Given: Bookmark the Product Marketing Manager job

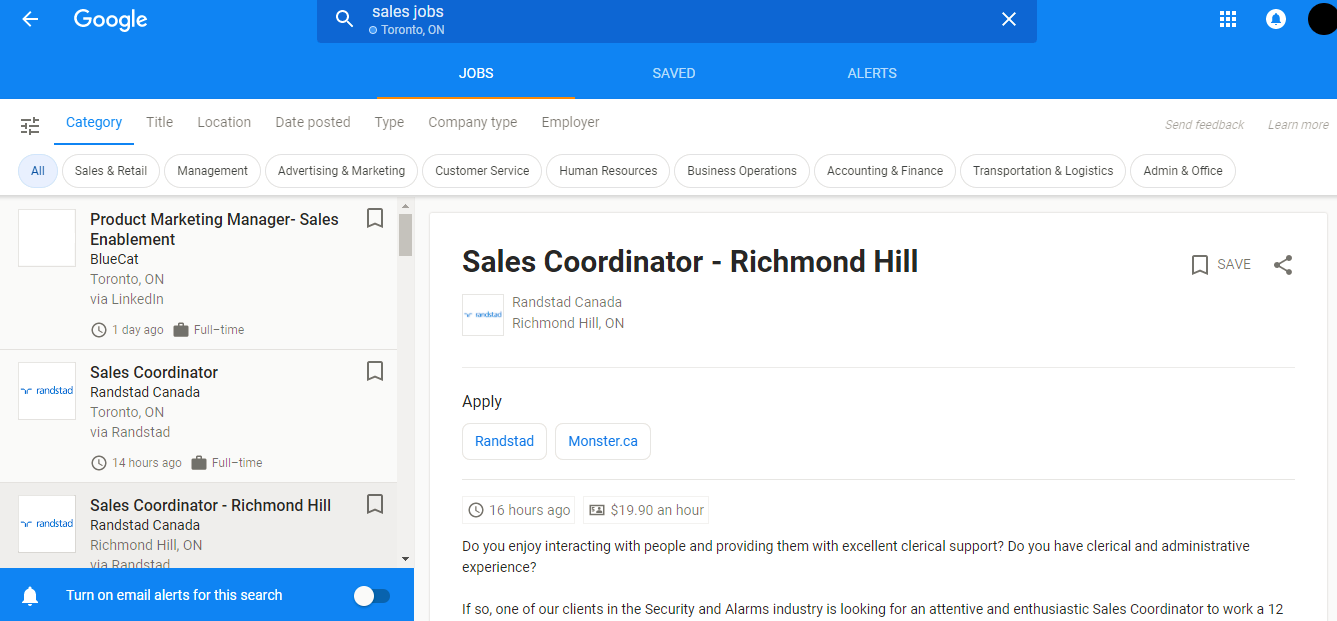Looking at the screenshot, I should tap(375, 218).
